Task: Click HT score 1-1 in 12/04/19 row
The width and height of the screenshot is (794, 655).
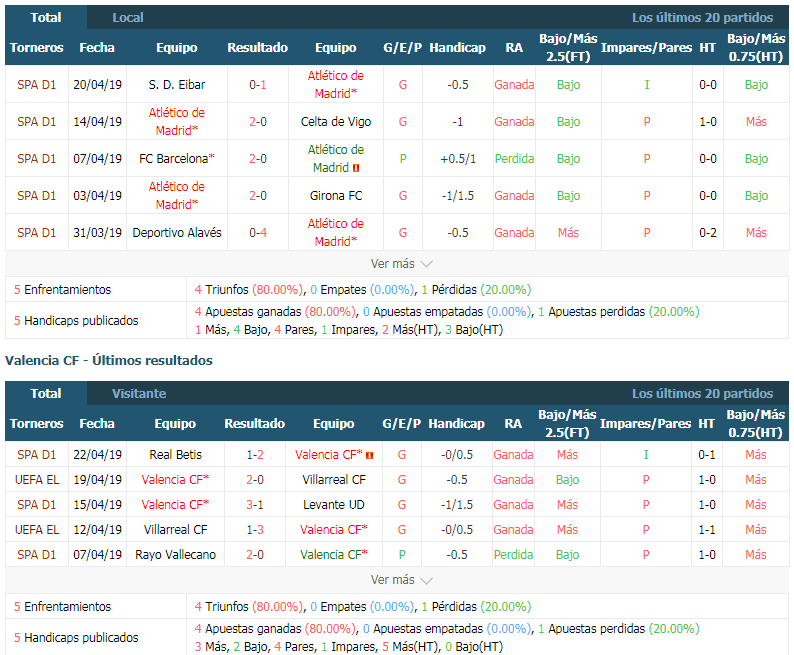Action: point(707,529)
